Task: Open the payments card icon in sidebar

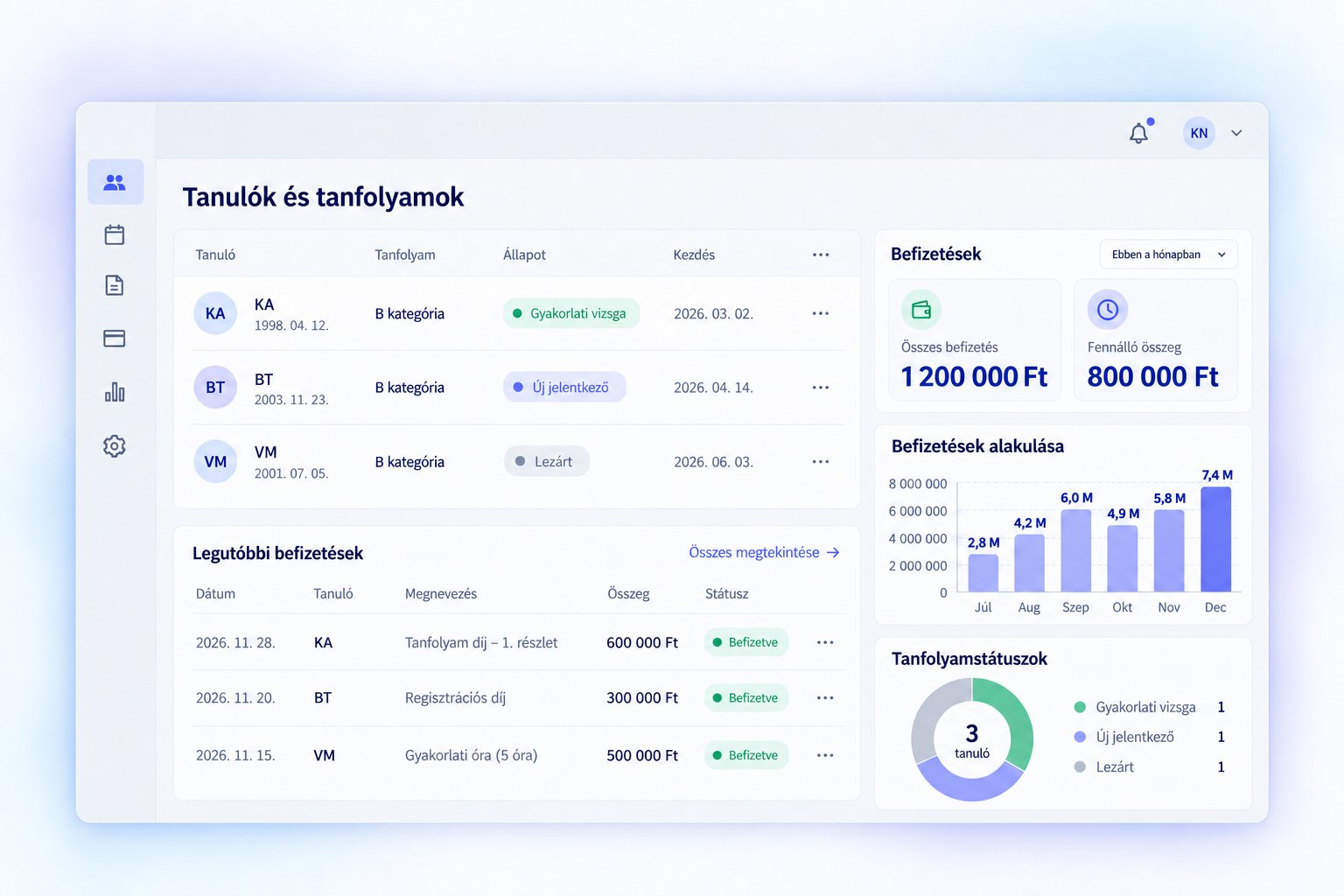Action: click(x=115, y=339)
